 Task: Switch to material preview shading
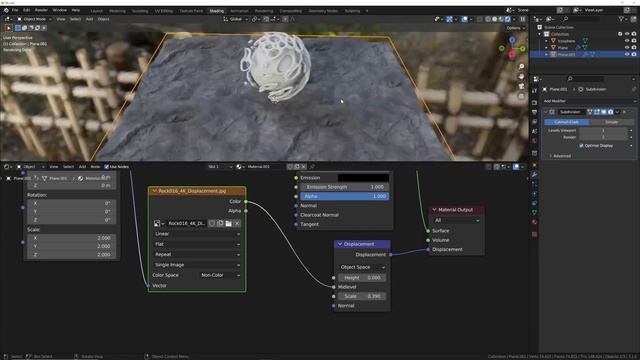click(x=501, y=19)
